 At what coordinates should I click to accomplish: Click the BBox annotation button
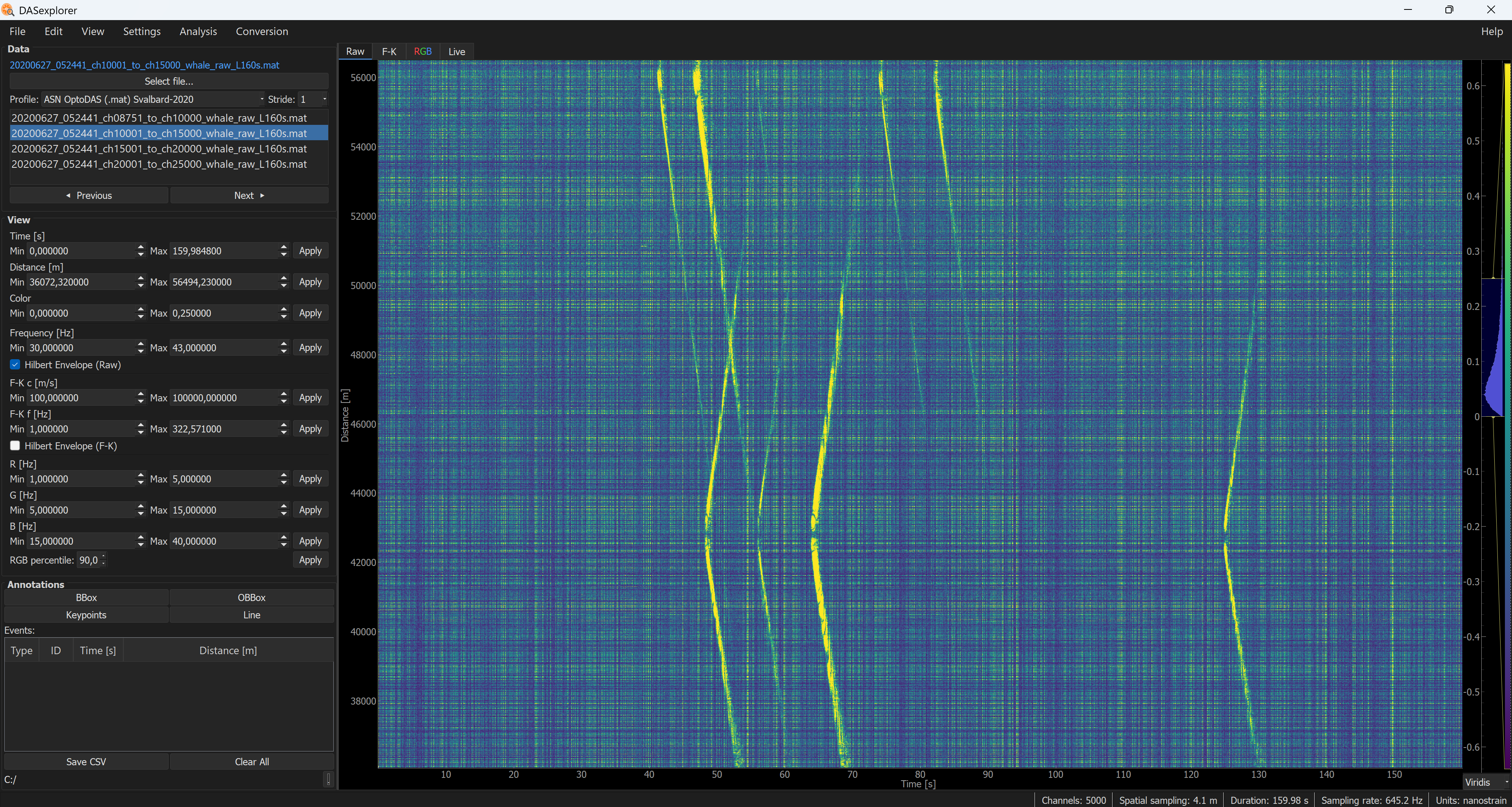[x=86, y=597]
